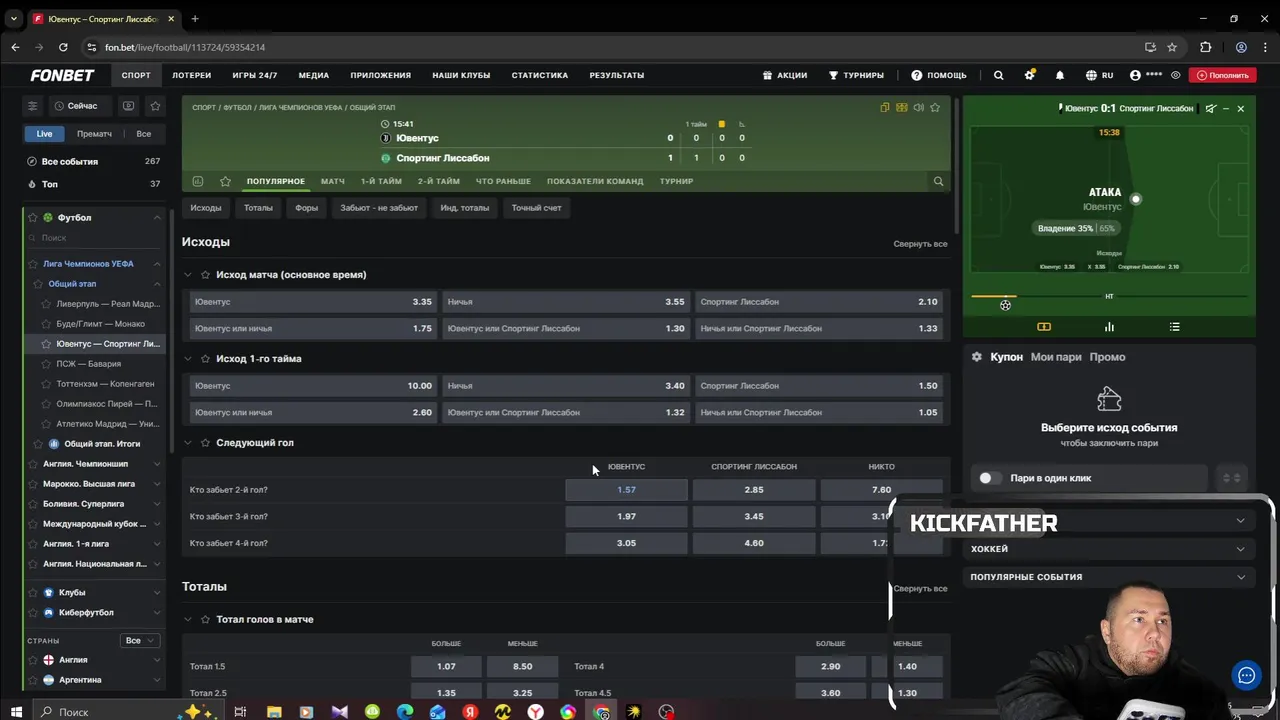Switch to 1-й тайм tab

[381, 181]
